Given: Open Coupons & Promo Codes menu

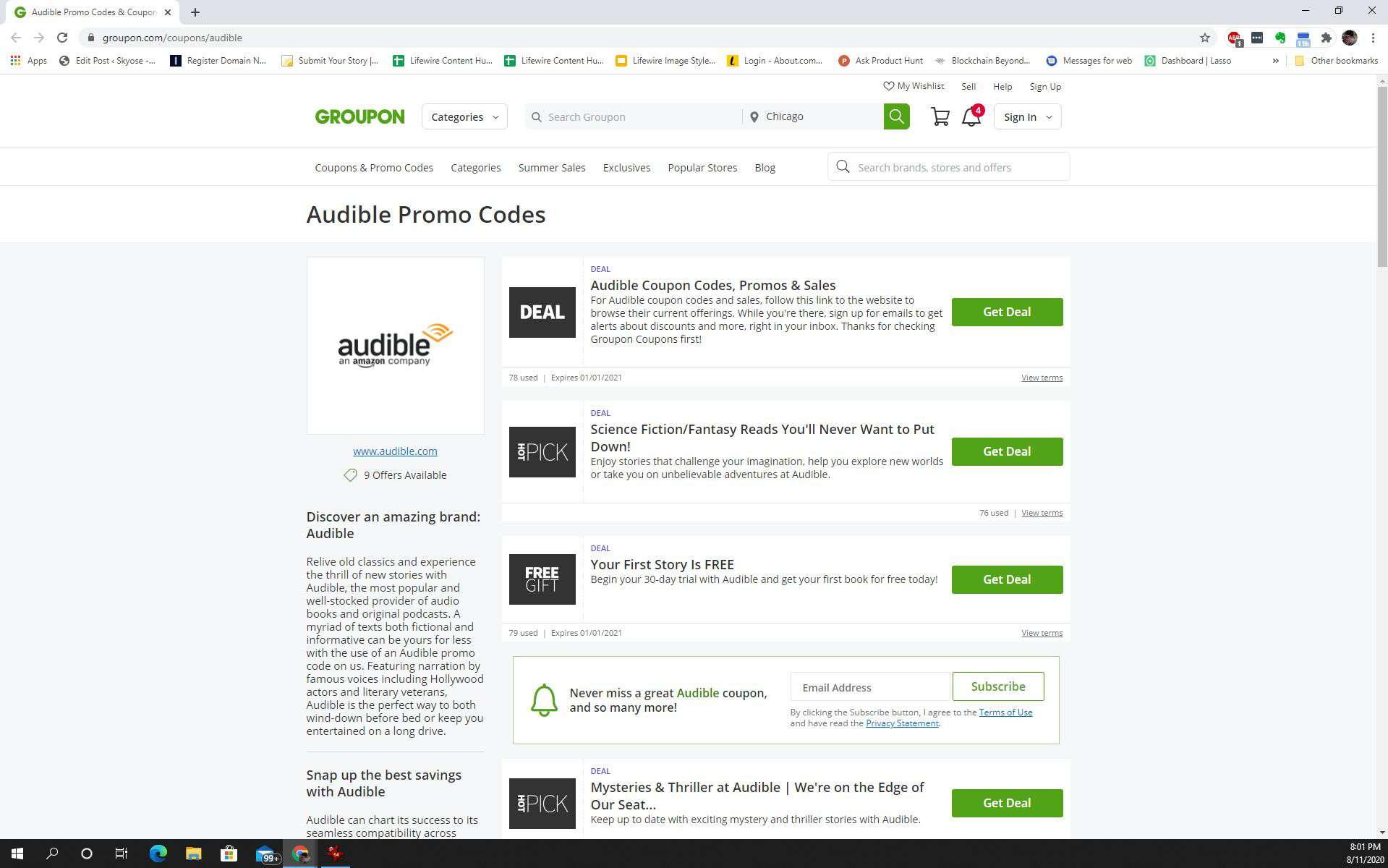Looking at the screenshot, I should click(374, 168).
